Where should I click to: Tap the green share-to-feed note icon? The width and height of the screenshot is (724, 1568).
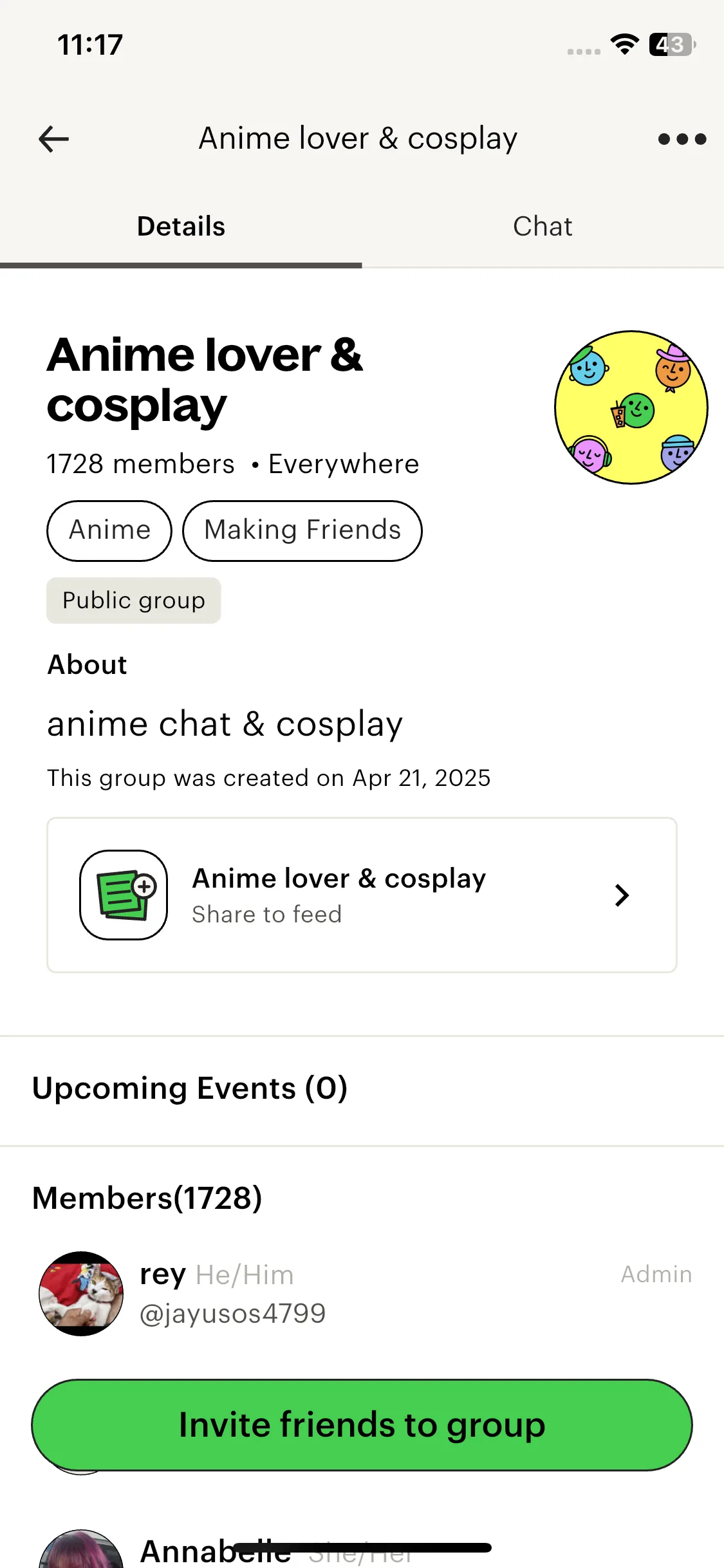[124, 895]
